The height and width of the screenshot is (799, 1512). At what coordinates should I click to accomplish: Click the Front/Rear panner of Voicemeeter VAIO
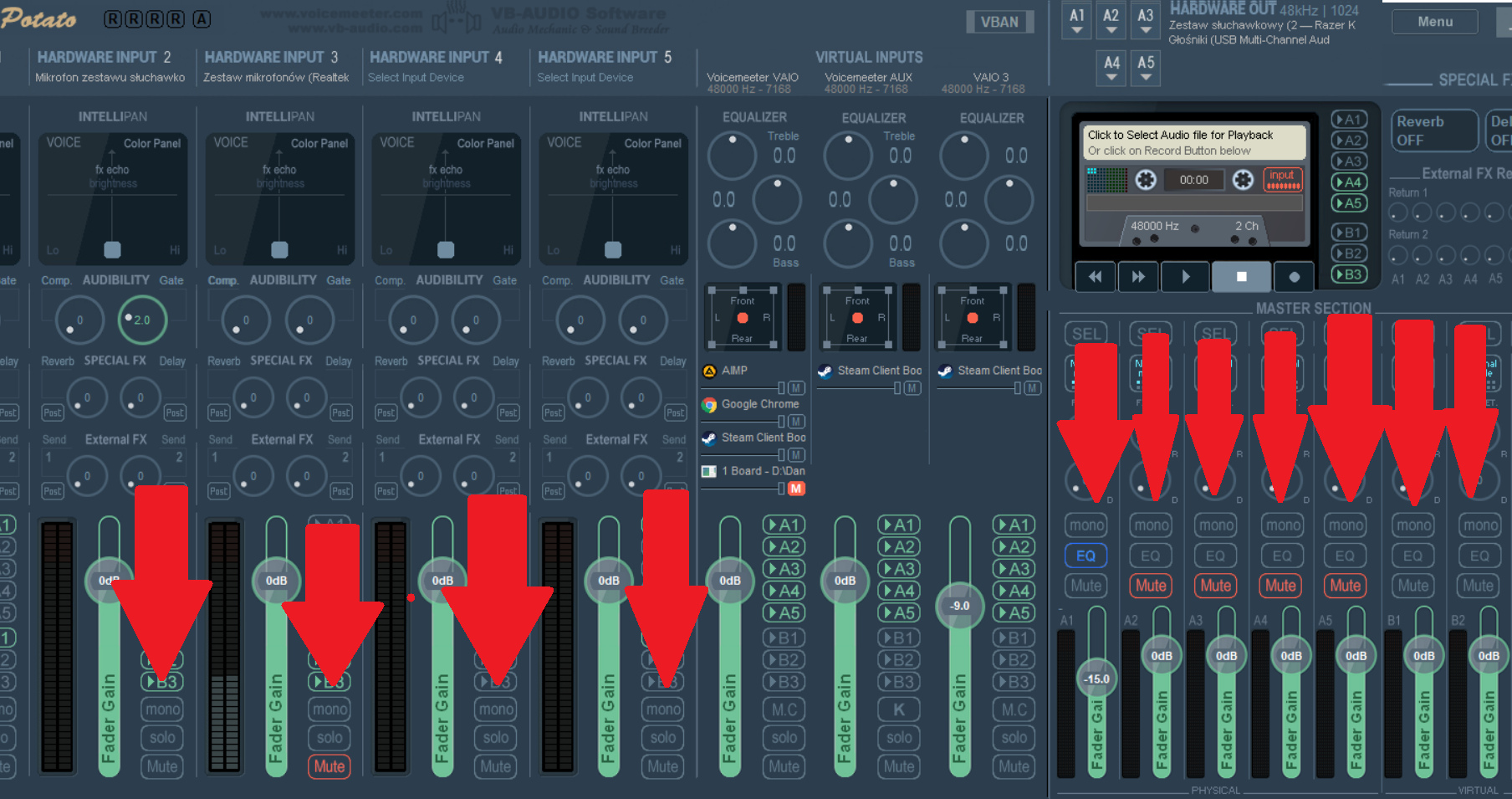742,318
